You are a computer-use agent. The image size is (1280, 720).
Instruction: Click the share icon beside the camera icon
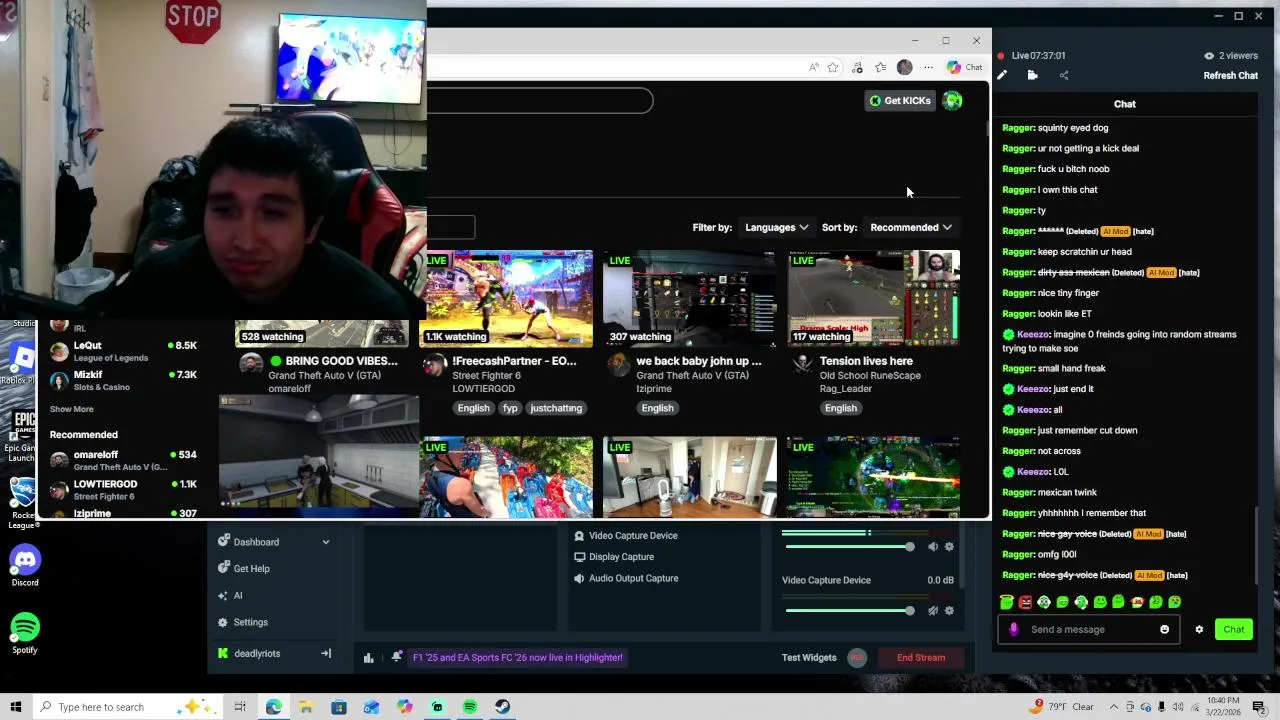(1064, 75)
